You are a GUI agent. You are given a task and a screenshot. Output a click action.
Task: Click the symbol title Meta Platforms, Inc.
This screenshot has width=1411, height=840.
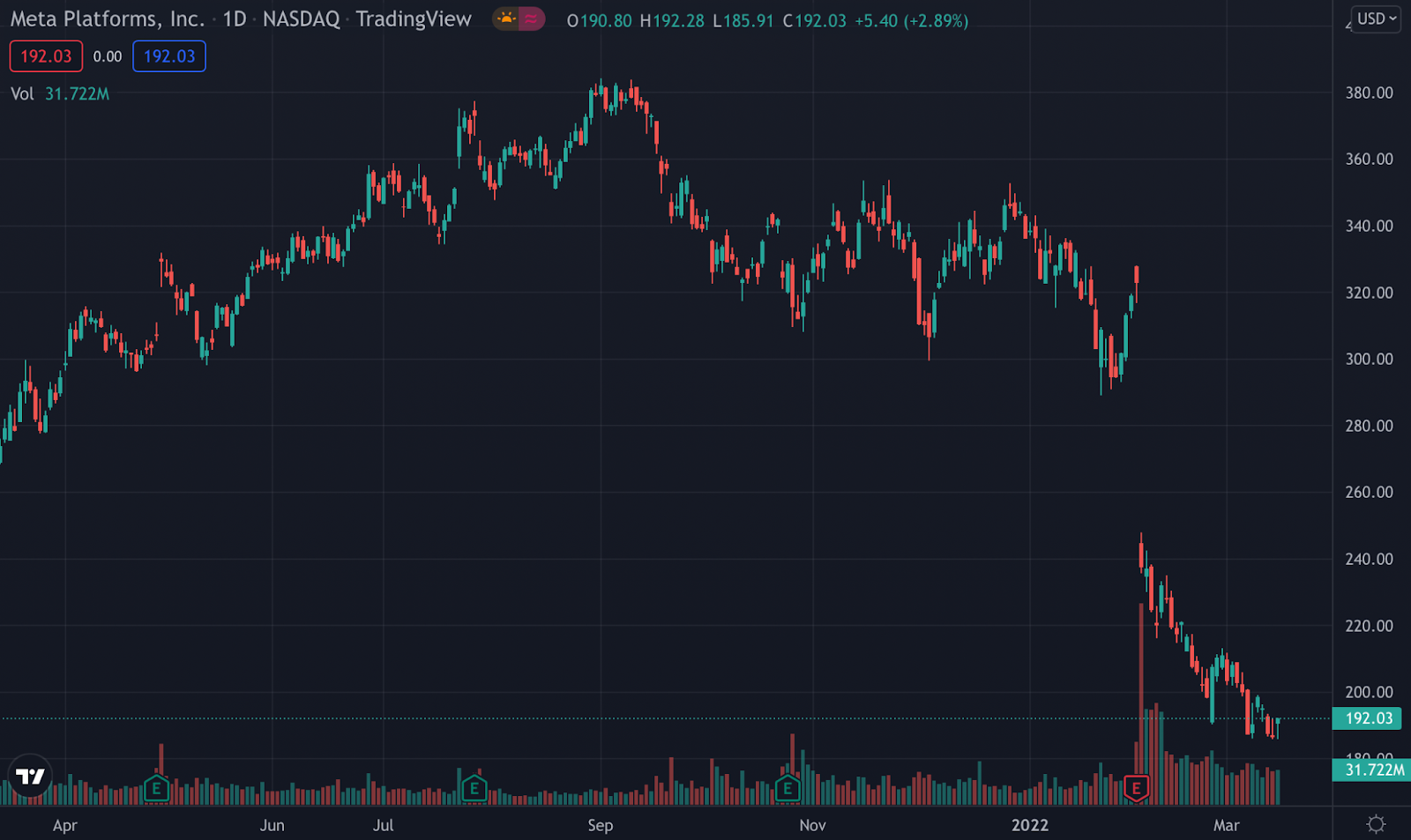(108, 19)
